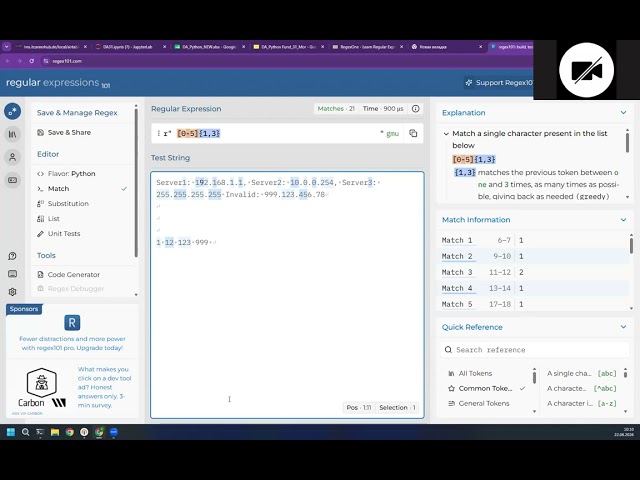Click Explanation panel scrollbar
Image resolution: width=640 pixels, height=480 pixels.
[627, 142]
